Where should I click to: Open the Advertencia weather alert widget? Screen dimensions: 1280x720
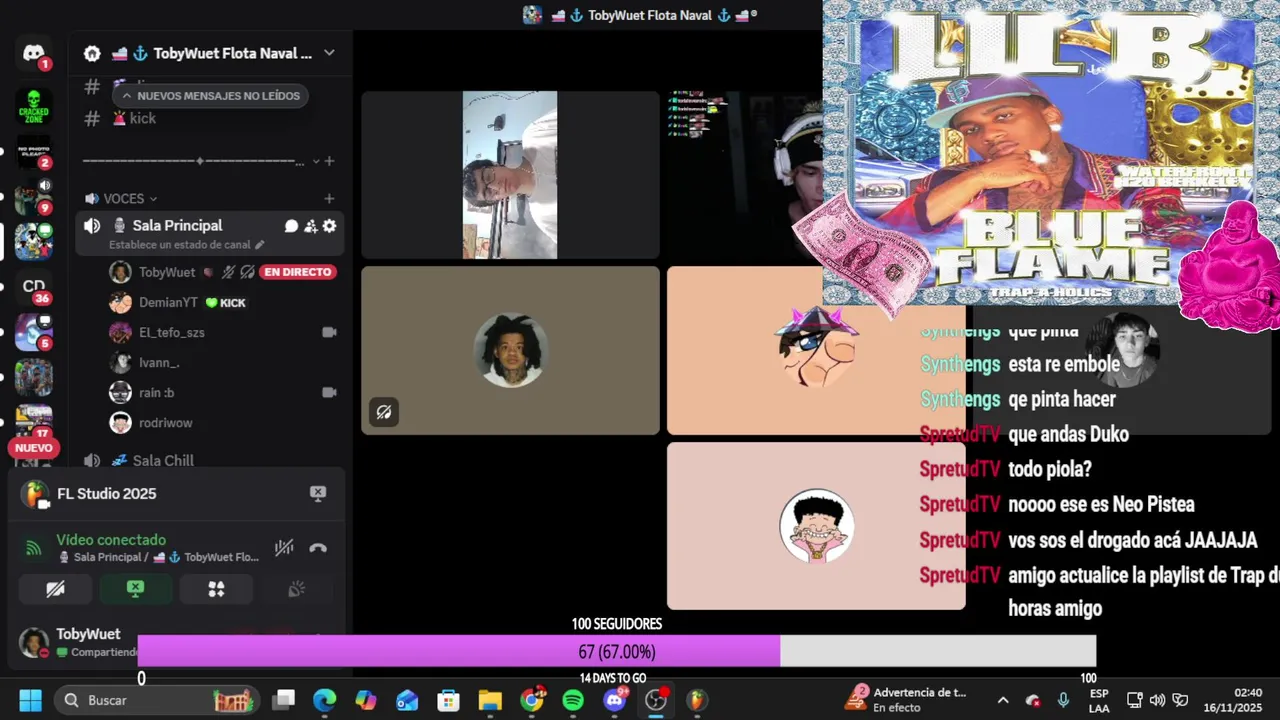click(907, 700)
